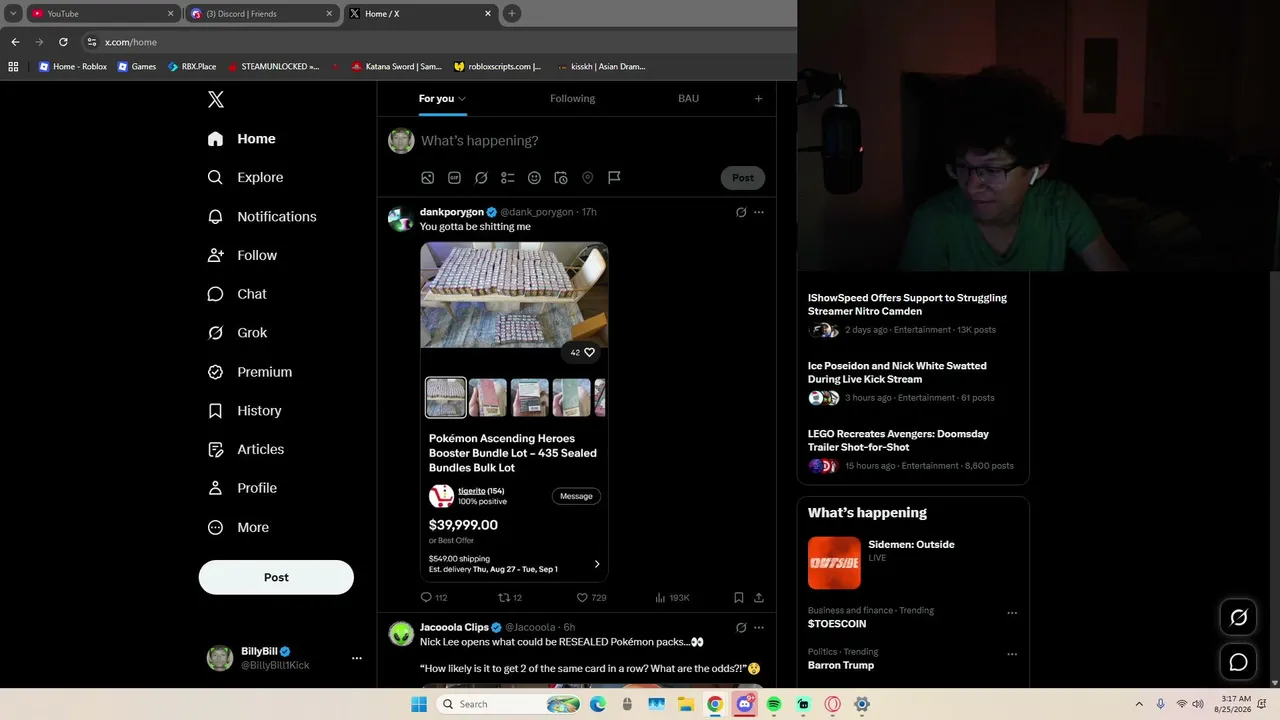Favorite the eBay listing heart icon

(590, 352)
